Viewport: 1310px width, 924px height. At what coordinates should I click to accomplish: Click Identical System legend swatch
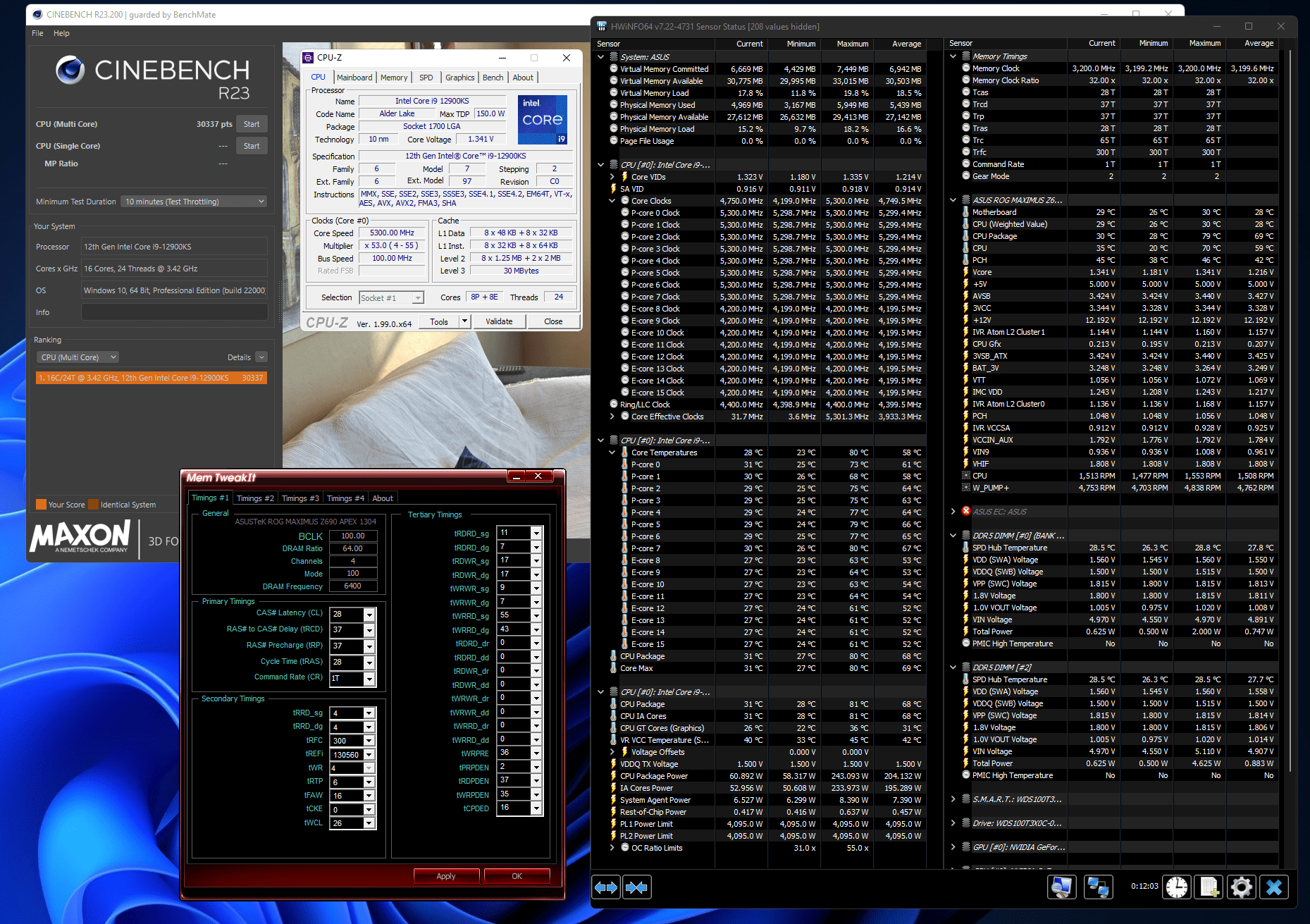click(93, 505)
